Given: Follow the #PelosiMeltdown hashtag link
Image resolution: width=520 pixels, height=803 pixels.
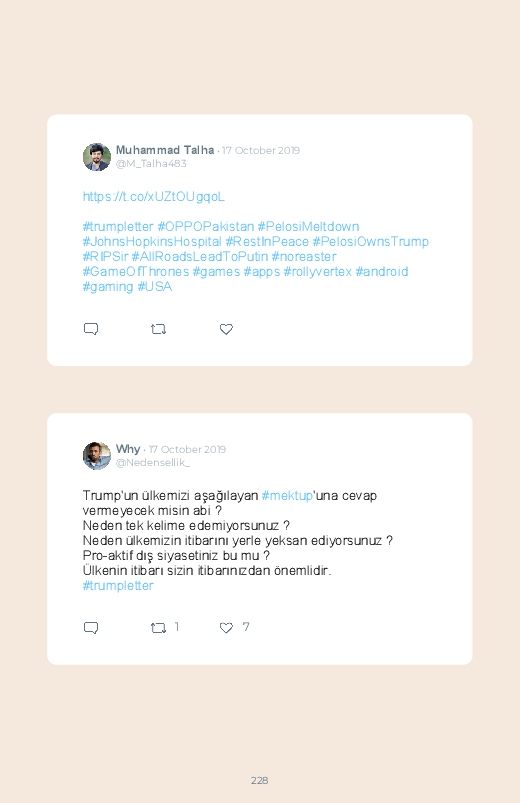Looking at the screenshot, I should (308, 226).
